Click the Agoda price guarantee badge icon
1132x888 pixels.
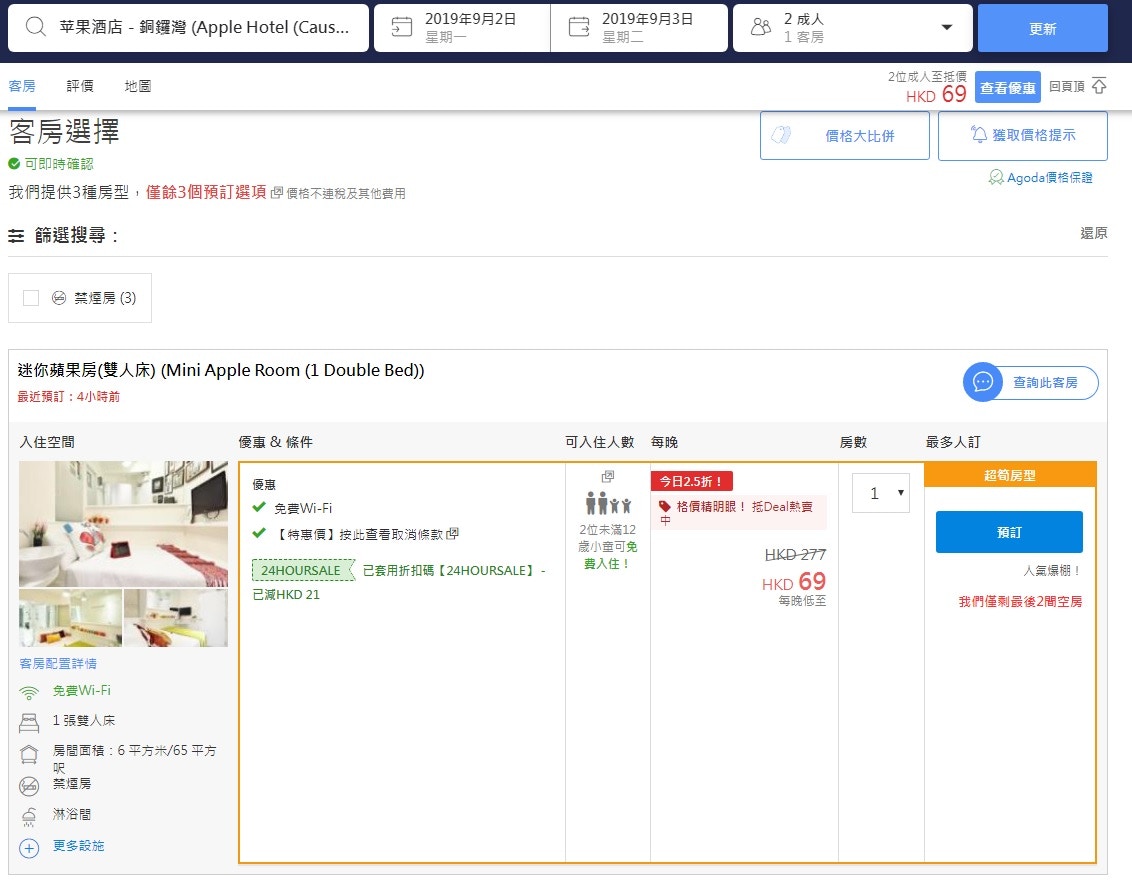pos(996,178)
